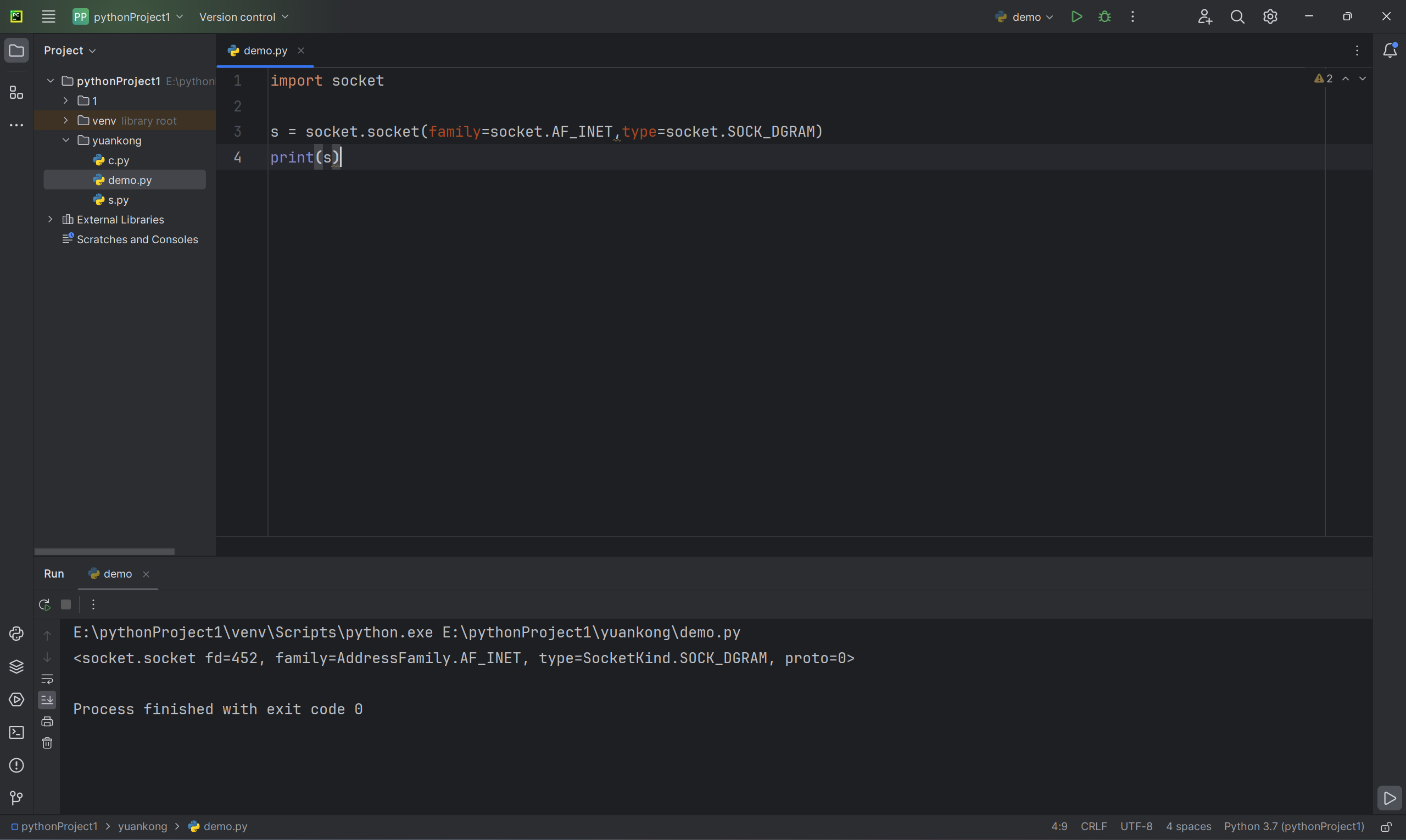This screenshot has width=1406, height=840.
Task: Toggle file read-only lock in status bar
Action: (1385, 826)
